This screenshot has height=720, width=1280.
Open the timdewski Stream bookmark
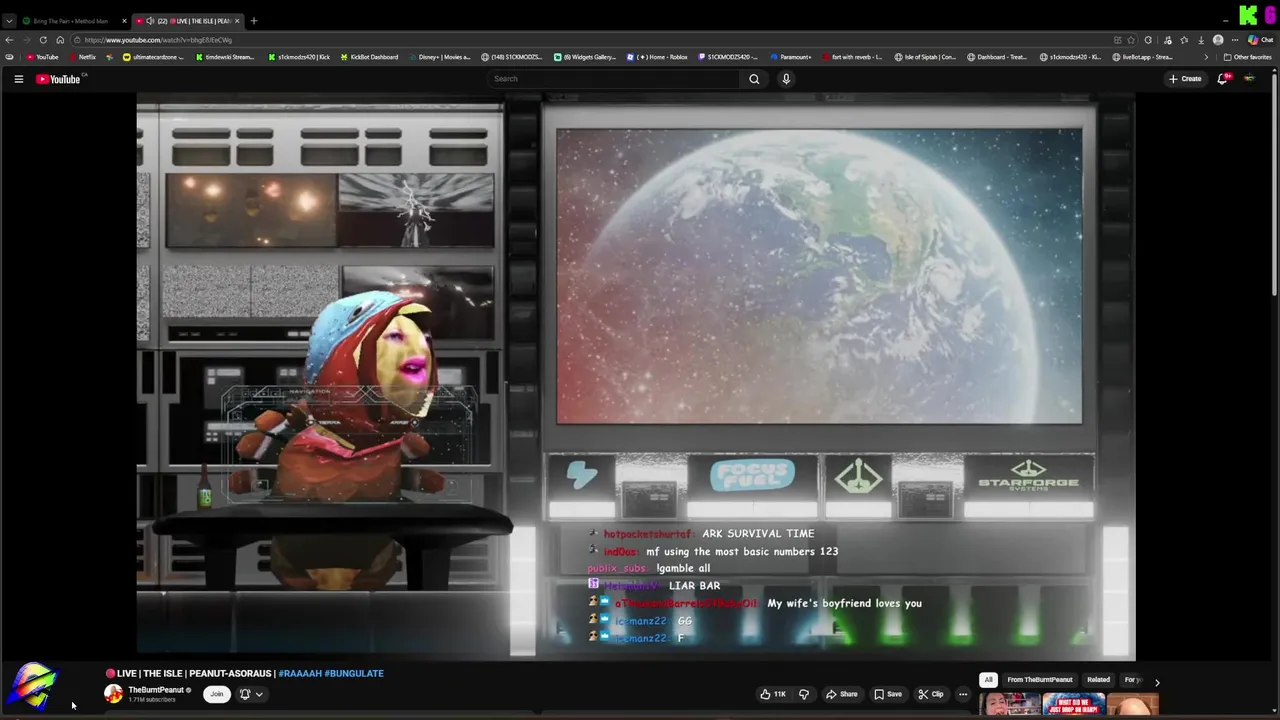click(x=223, y=57)
